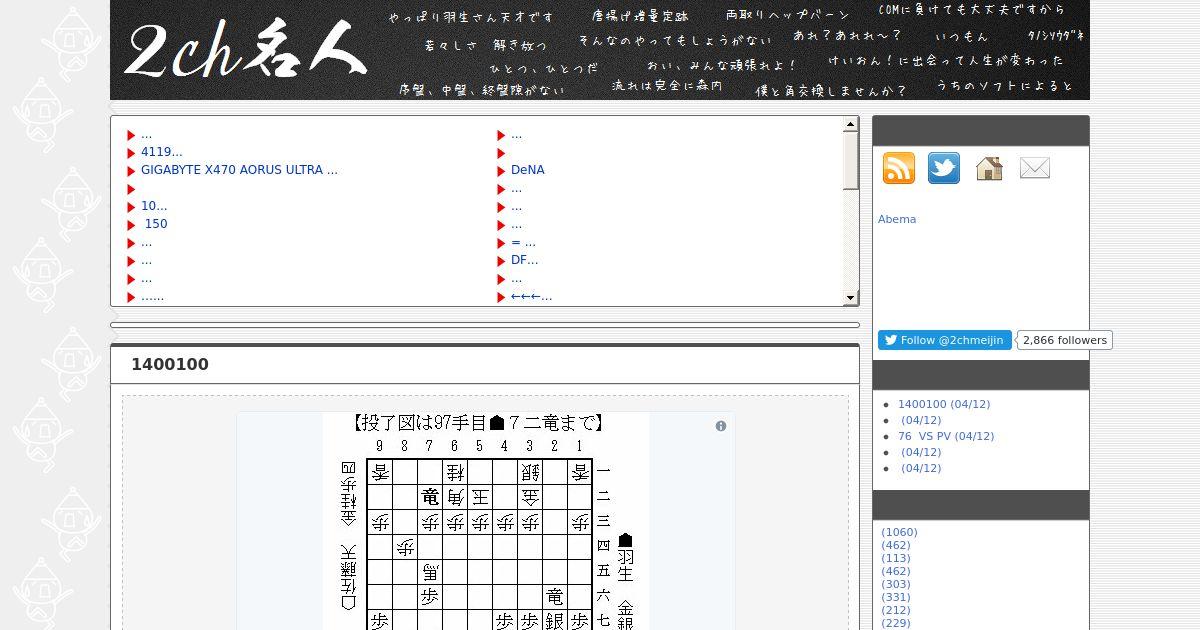Click the red arrow beside GIGABYTE X470
This screenshot has width=1200, height=630.
coord(132,171)
